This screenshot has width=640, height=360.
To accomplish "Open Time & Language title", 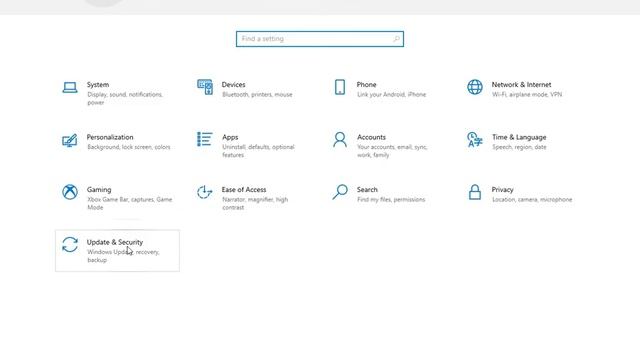I will [519, 137].
